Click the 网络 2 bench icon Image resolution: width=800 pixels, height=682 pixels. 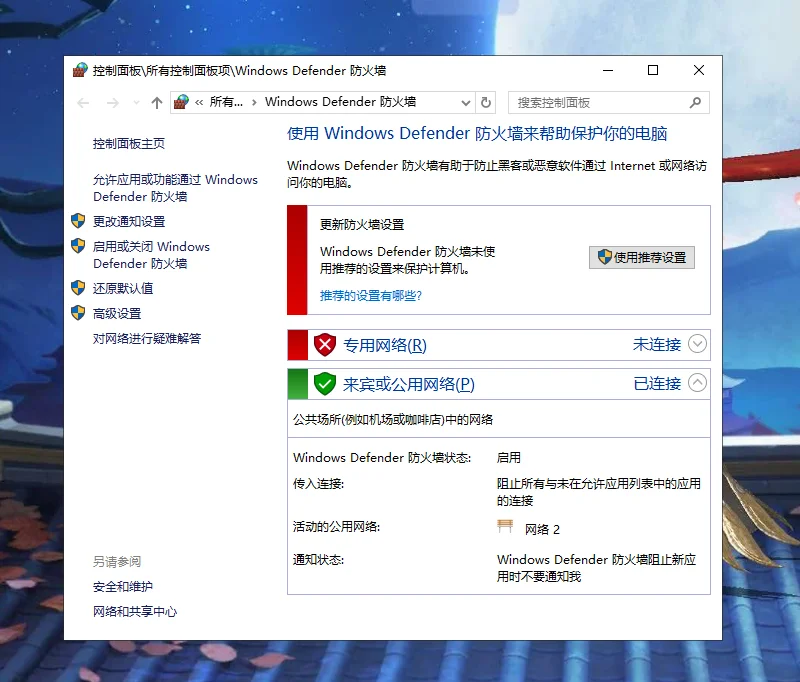(505, 526)
